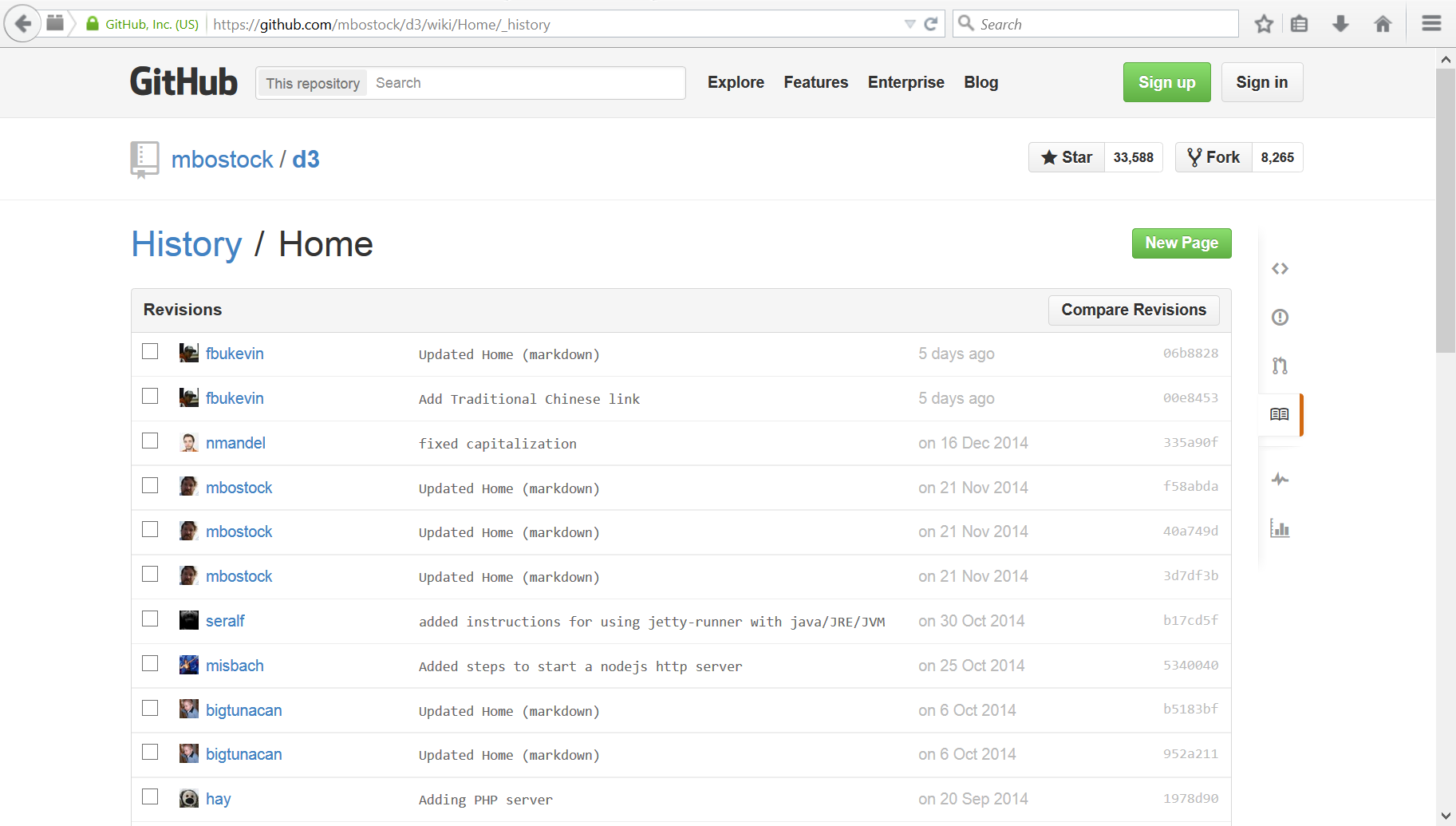Open the commit hash 335a90f
The height and width of the screenshot is (826, 1456).
click(1190, 442)
